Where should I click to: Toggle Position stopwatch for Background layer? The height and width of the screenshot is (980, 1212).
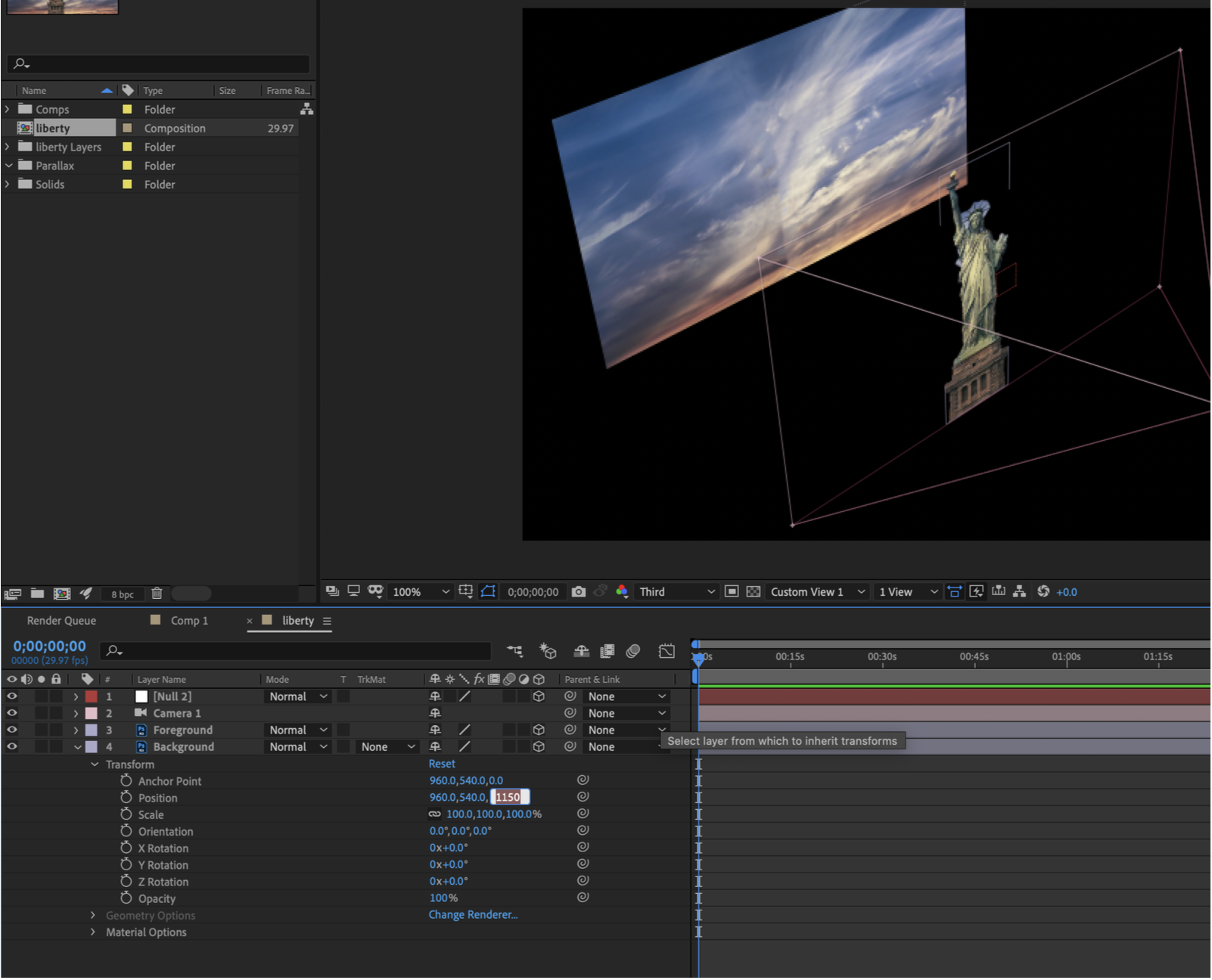126,797
